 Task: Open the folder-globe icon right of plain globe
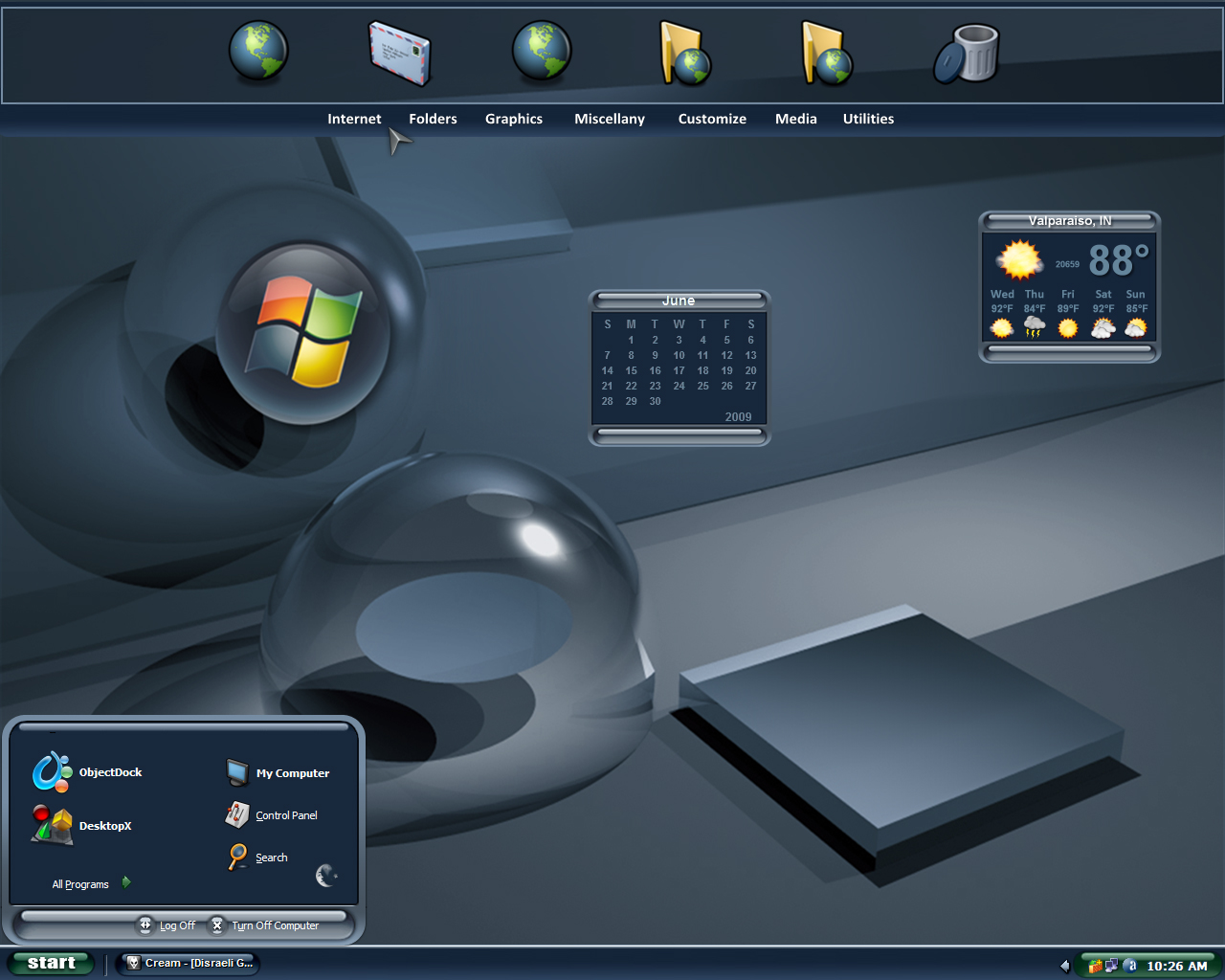pos(685,54)
